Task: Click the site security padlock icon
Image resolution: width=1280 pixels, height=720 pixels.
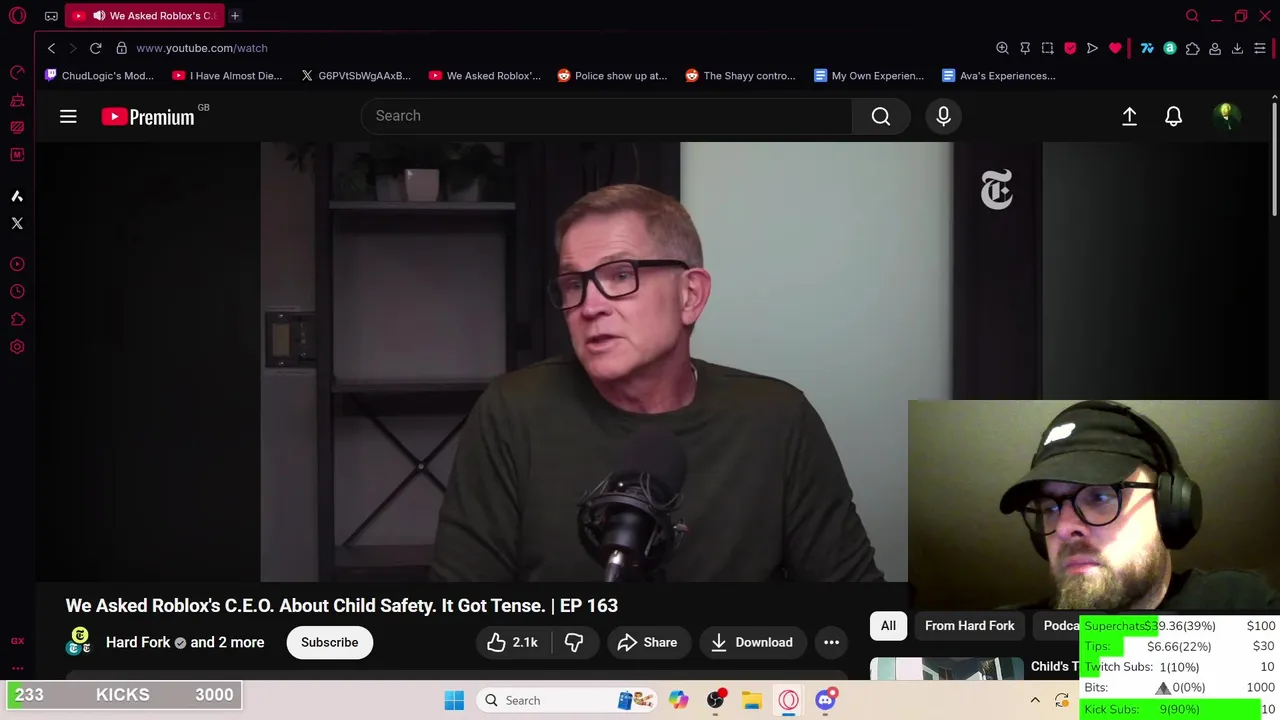Action: tap(121, 48)
